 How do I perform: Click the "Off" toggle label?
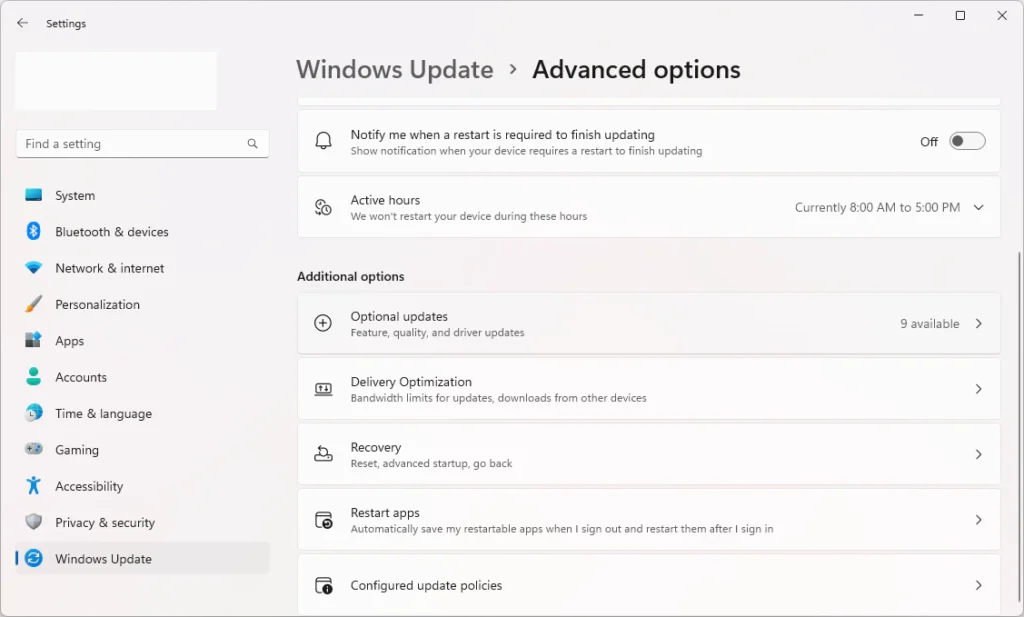[x=929, y=142]
